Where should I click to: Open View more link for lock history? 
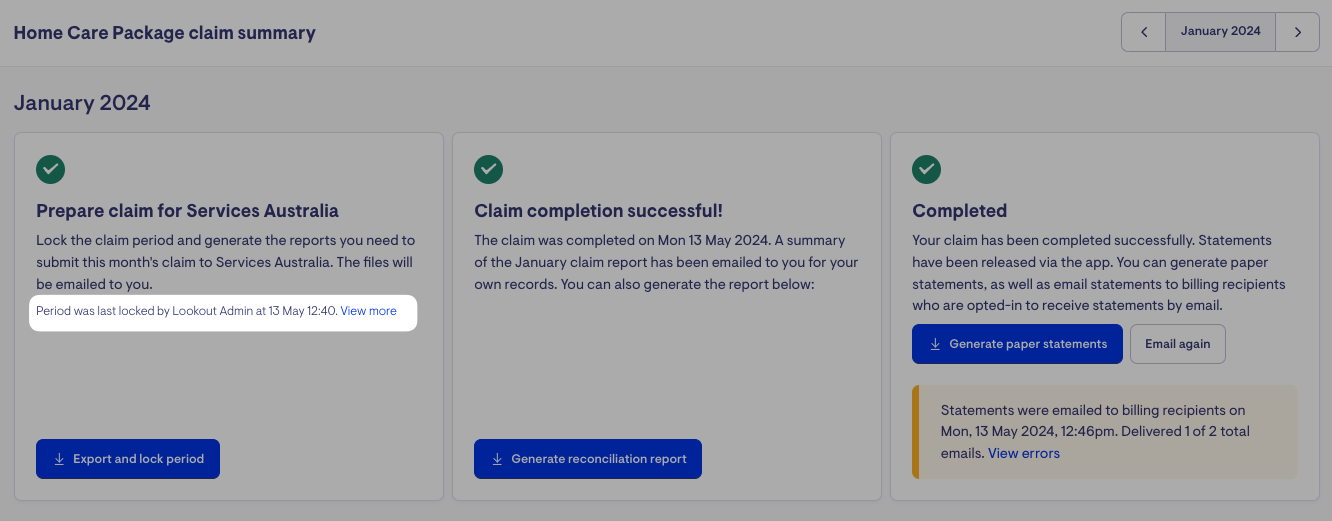tap(368, 311)
